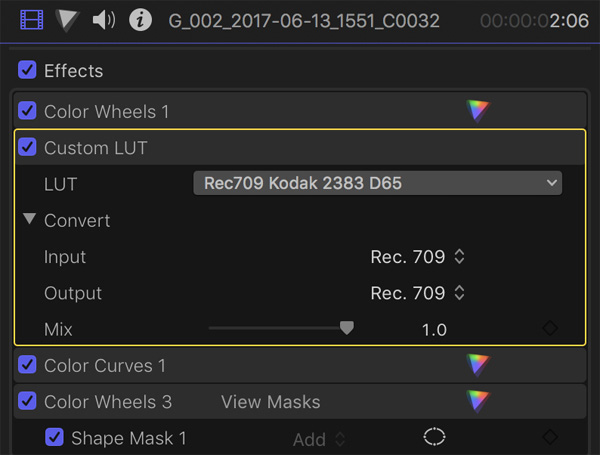Uncheck Color Wheels 1 checkbox
This screenshot has height=455, width=600.
coord(27,111)
